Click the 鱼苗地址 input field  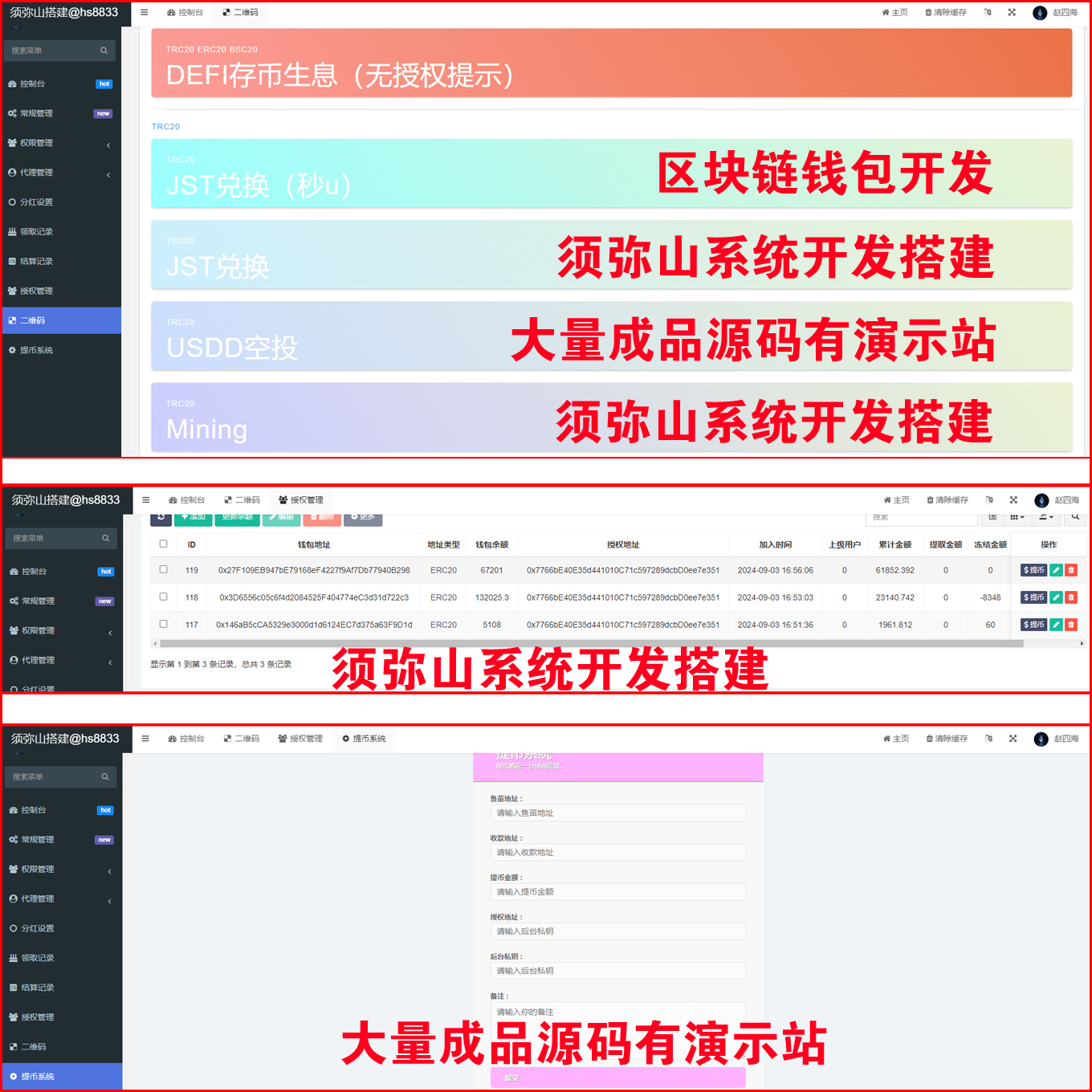click(x=617, y=813)
